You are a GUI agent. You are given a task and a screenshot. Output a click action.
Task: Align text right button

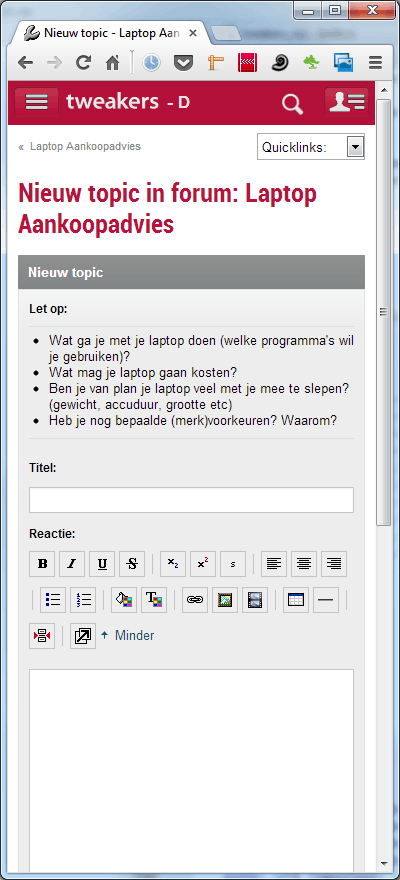click(x=334, y=564)
